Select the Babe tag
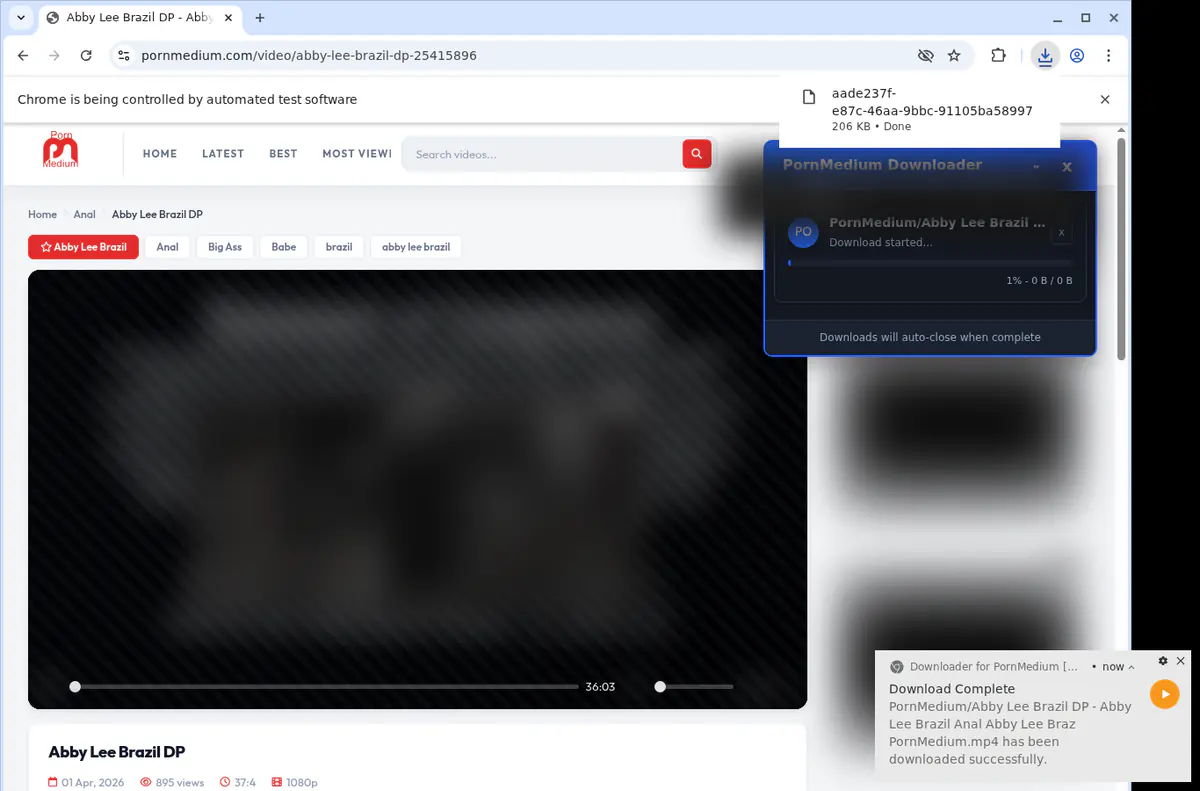 (284, 247)
